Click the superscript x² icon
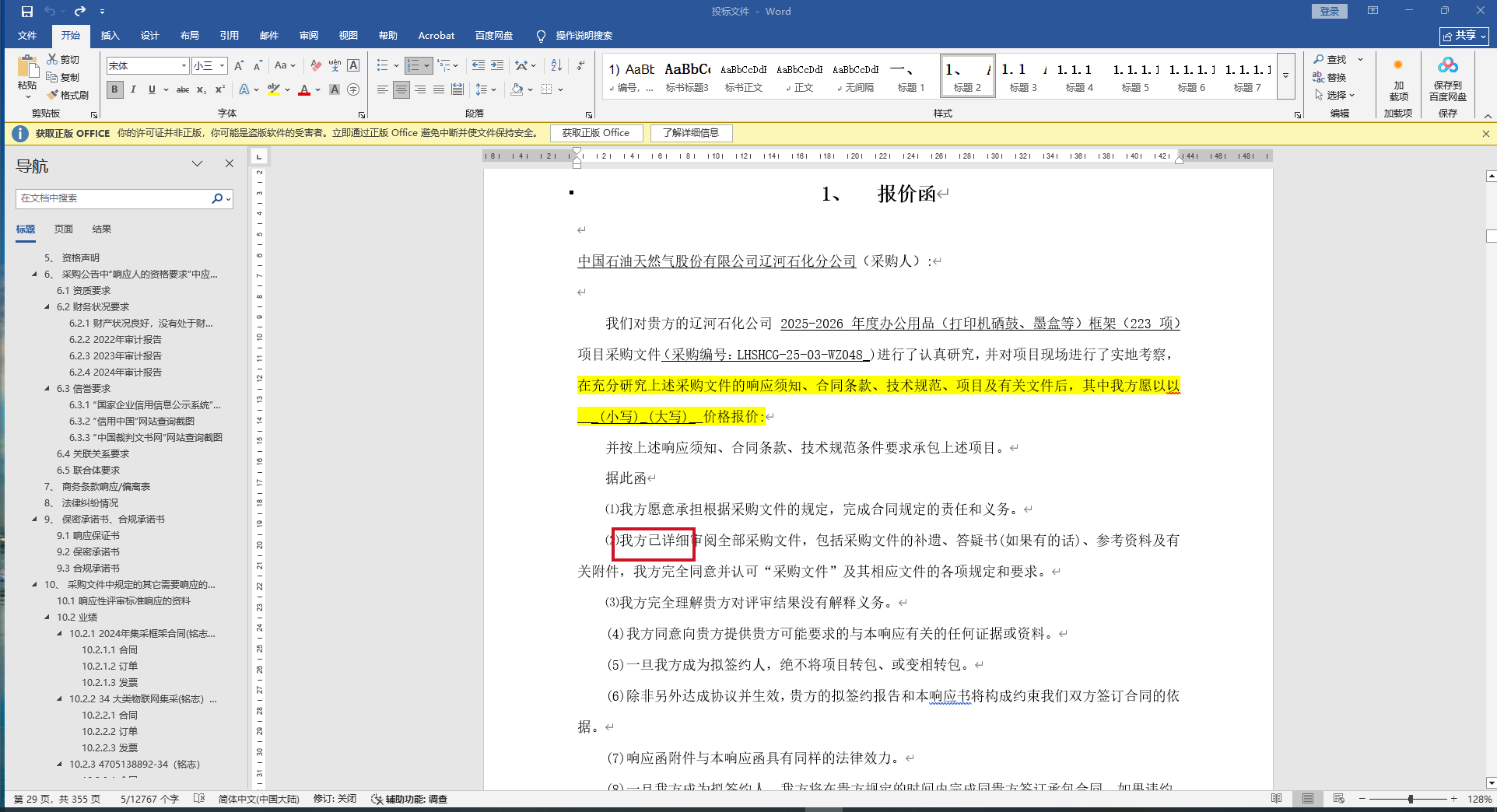Viewport: 1497px width, 812px height. (220, 89)
